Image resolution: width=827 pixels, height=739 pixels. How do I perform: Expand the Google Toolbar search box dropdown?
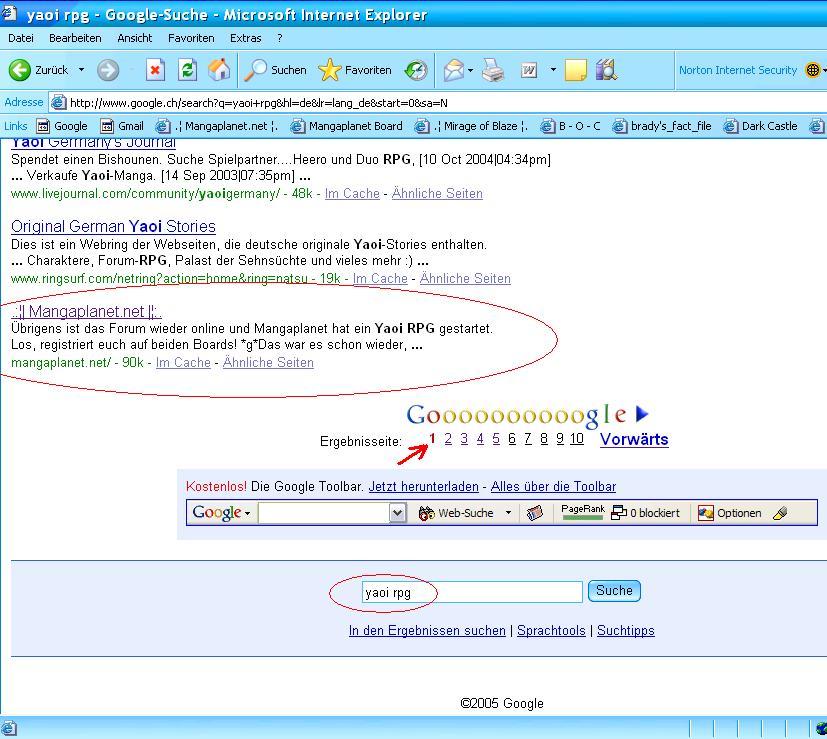(398, 513)
